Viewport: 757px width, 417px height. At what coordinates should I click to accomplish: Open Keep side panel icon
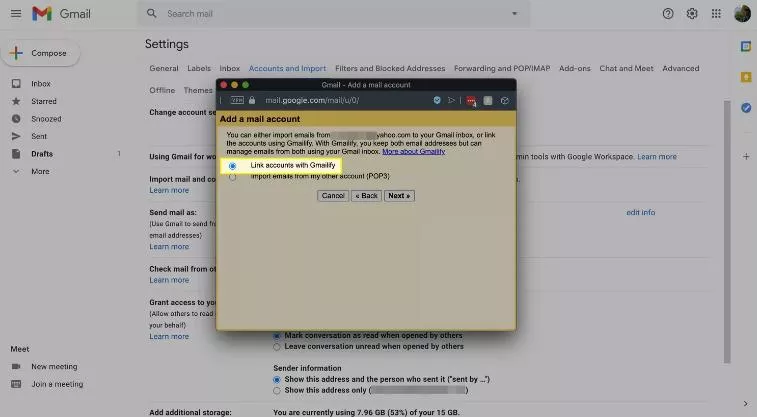tap(746, 77)
